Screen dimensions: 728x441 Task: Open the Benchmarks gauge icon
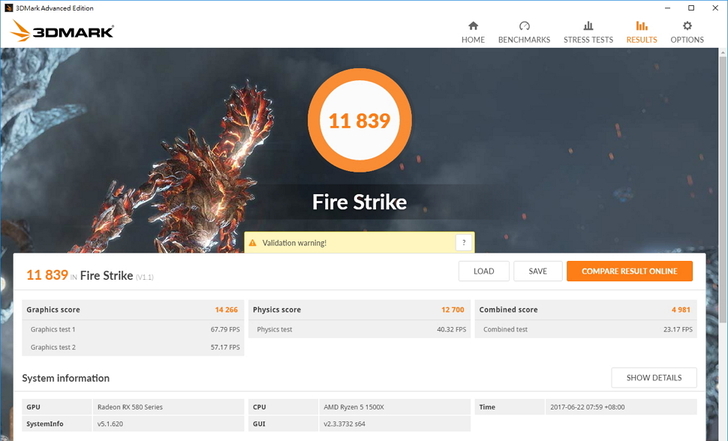point(524,26)
